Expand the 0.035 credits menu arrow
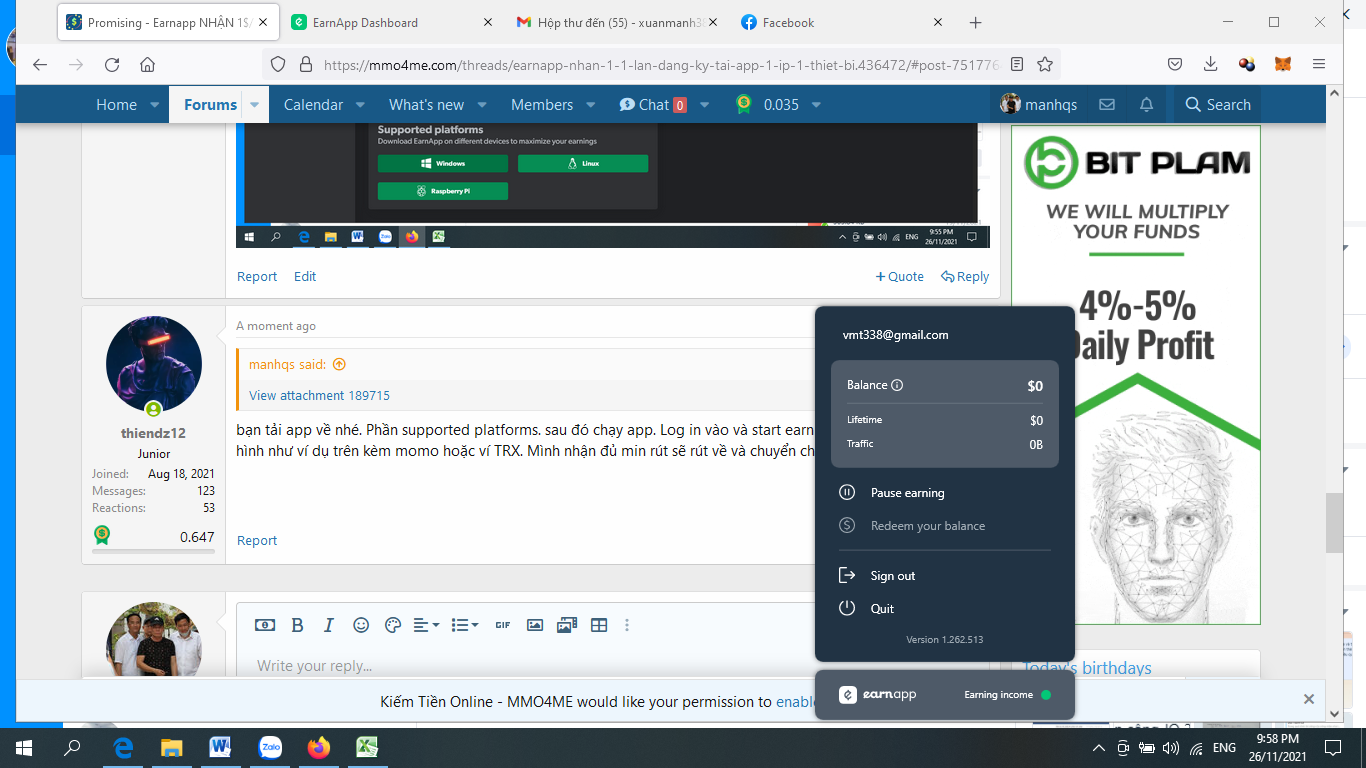Viewport: 1366px width, 768px height. point(817,104)
